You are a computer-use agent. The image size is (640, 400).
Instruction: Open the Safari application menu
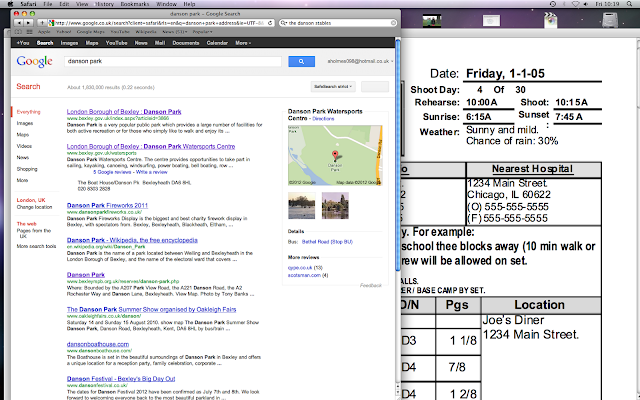tap(28, 4)
